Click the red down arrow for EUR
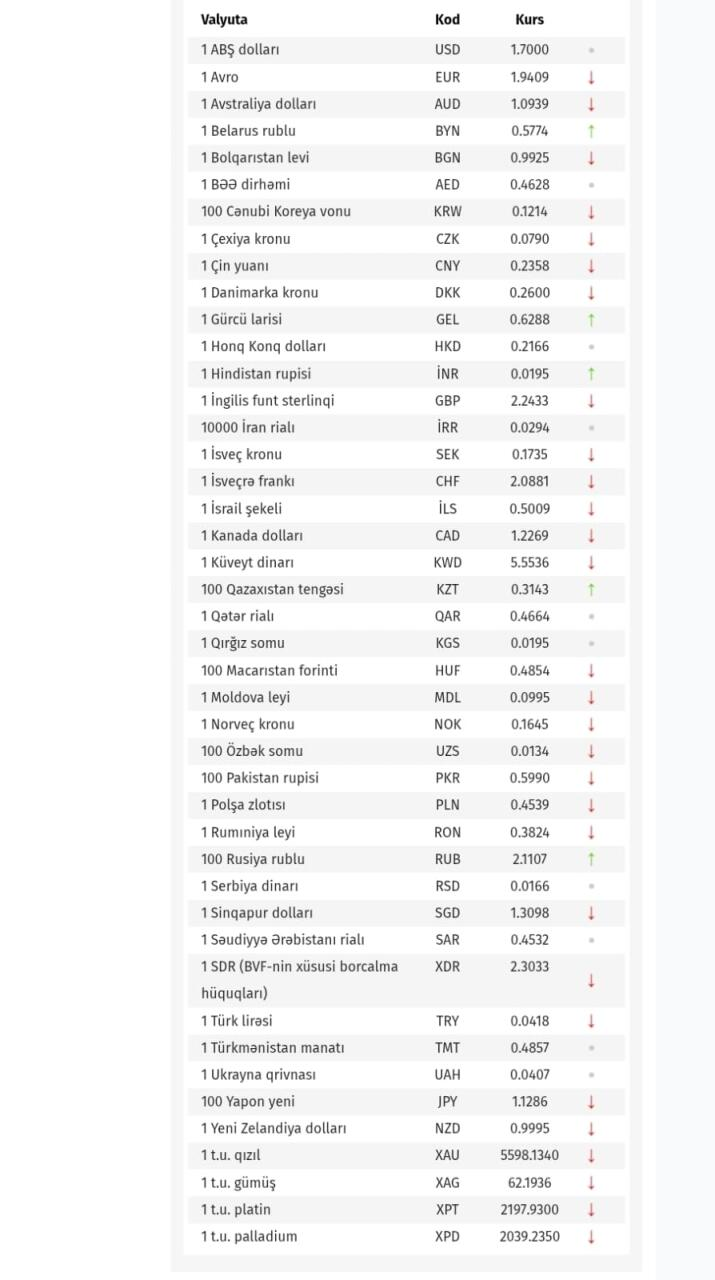The image size is (715, 1280). pos(591,77)
